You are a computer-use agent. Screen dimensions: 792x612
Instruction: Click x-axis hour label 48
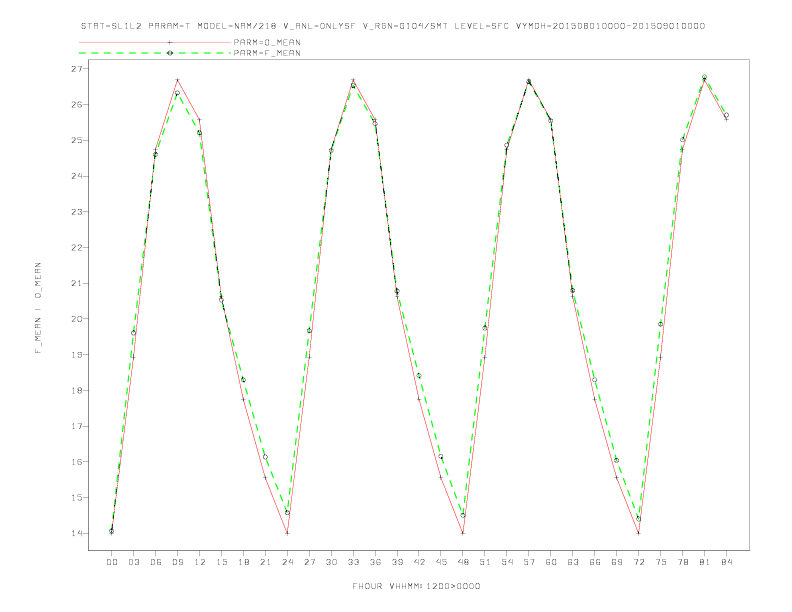(463, 562)
